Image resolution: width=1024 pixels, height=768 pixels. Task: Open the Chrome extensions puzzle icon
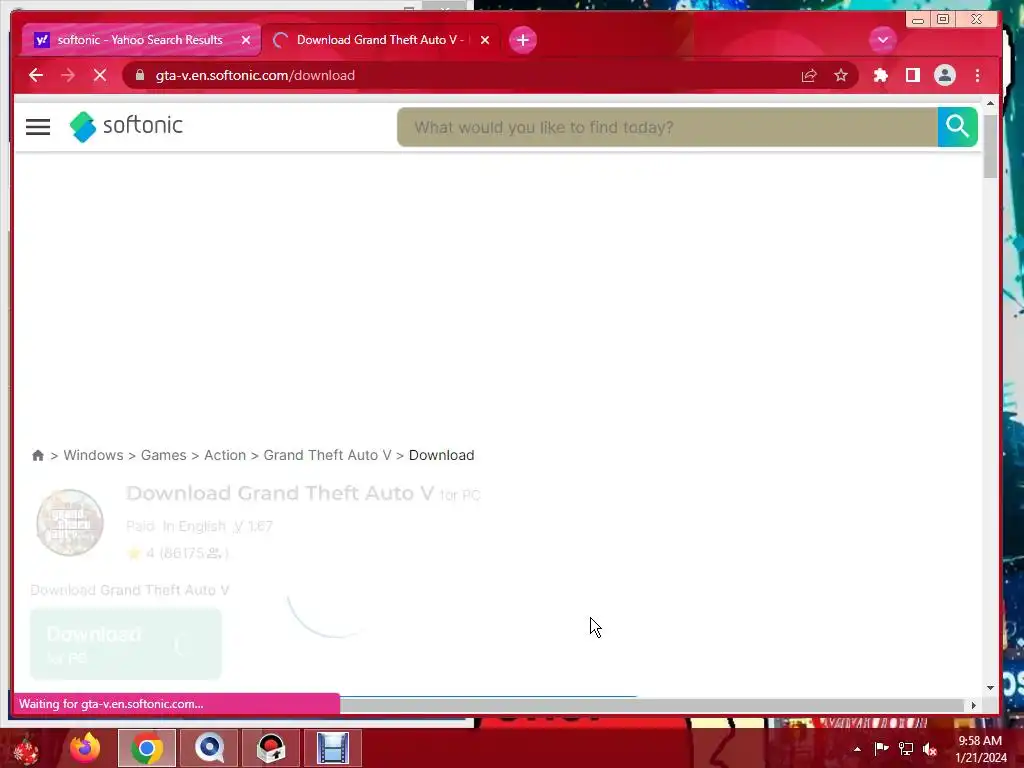[x=880, y=75]
